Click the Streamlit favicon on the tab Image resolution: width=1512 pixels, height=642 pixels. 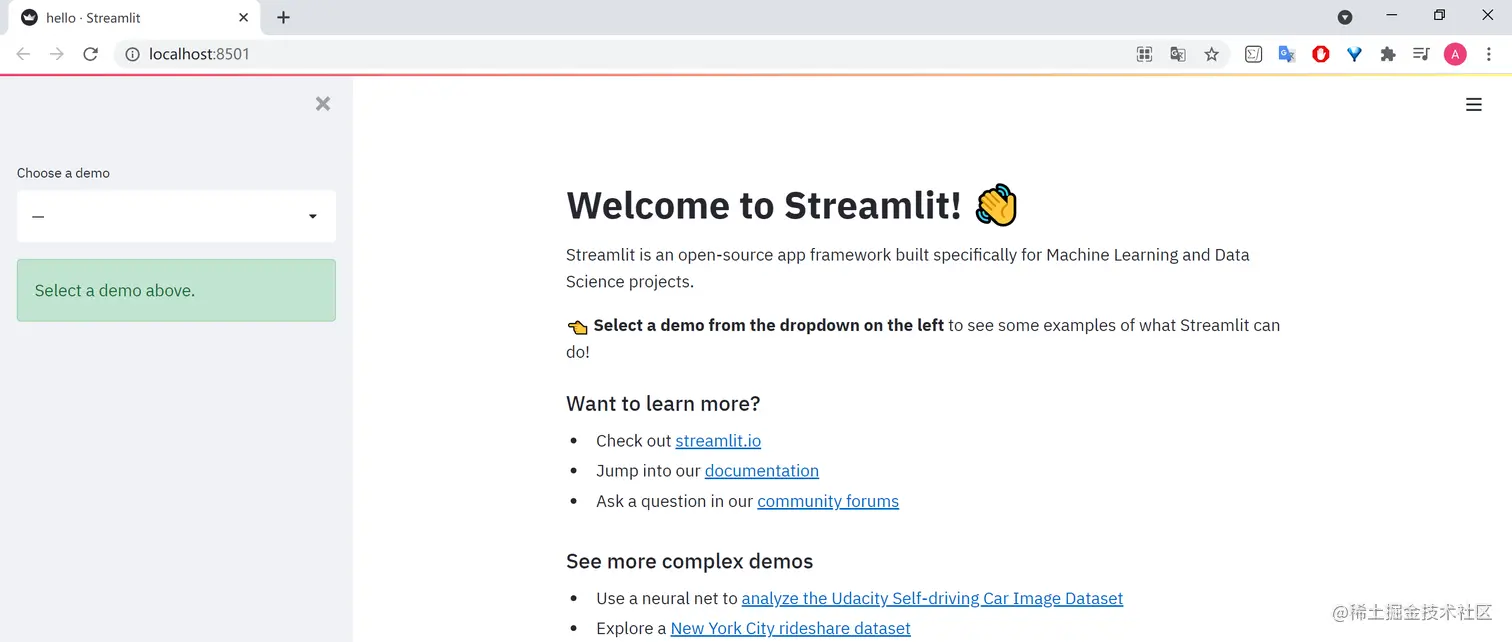pos(29,18)
